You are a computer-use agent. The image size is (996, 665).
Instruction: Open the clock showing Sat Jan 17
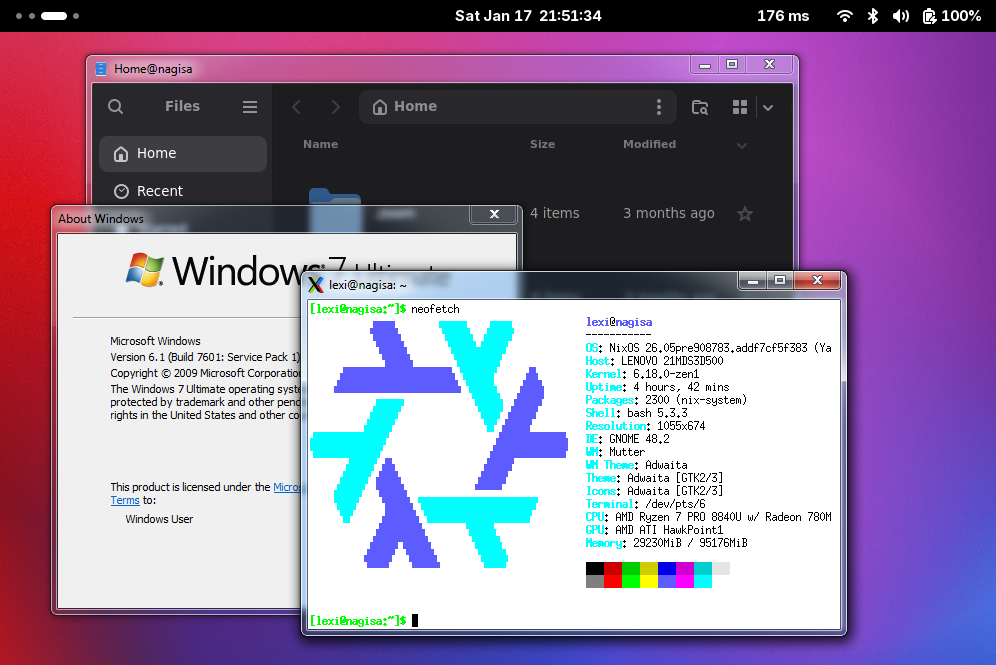coord(528,16)
